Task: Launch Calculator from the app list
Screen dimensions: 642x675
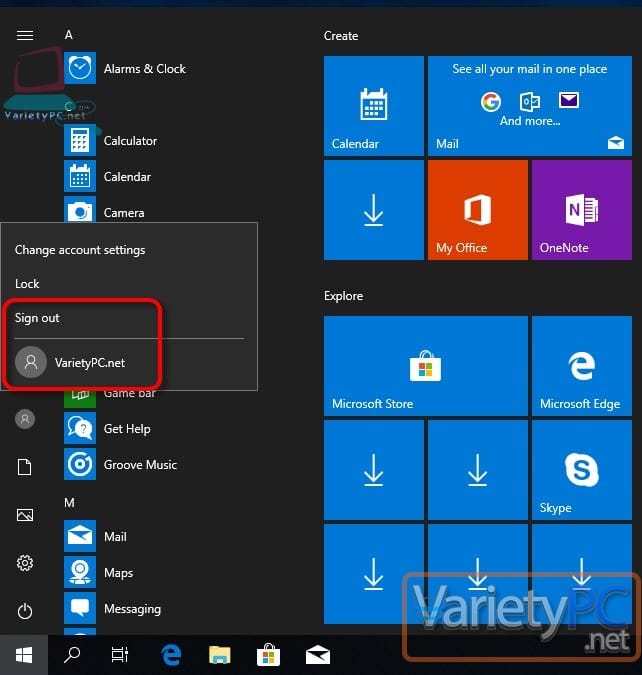Action: coord(130,141)
